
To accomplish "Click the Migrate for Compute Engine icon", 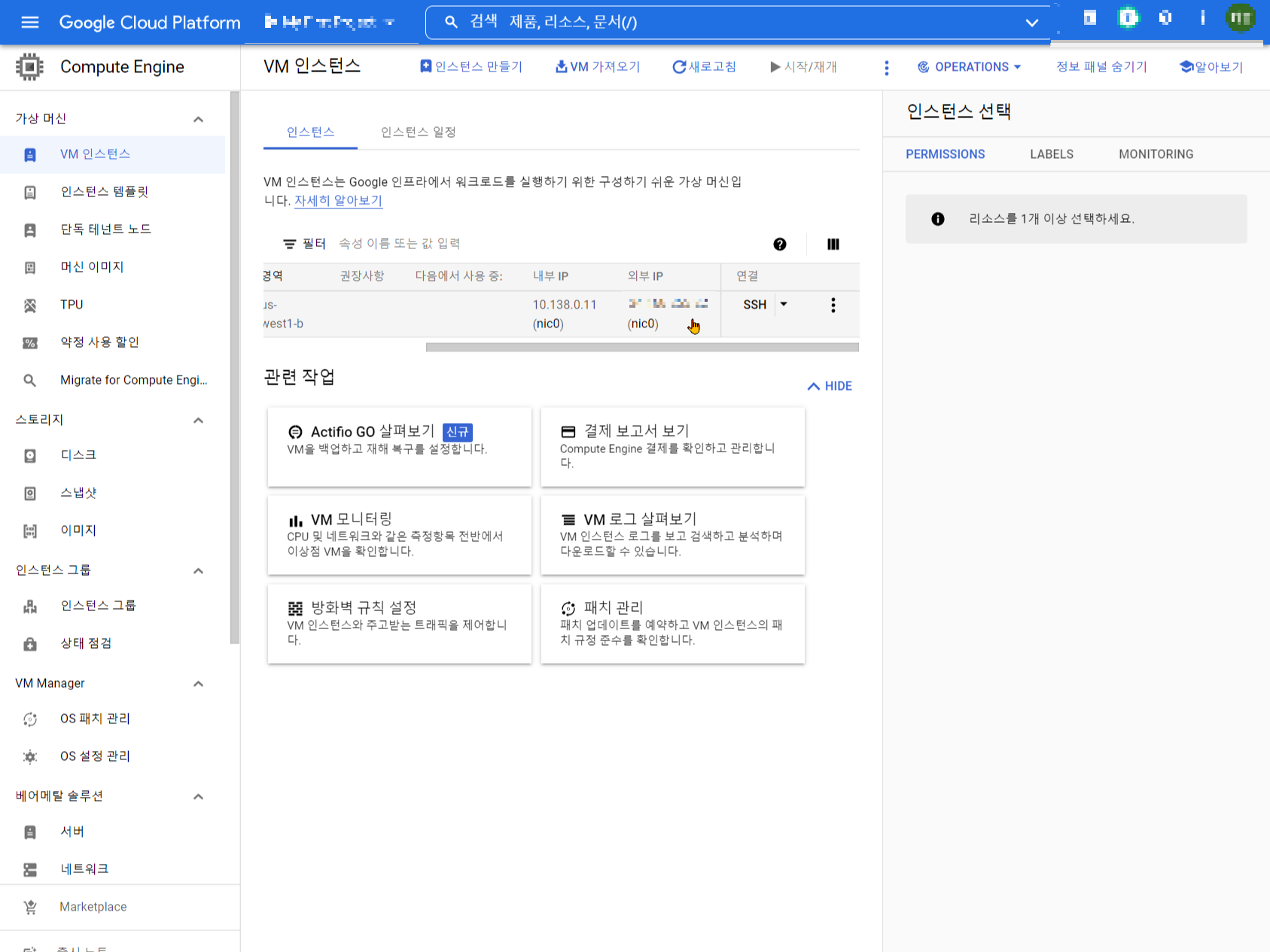I will (30, 381).
